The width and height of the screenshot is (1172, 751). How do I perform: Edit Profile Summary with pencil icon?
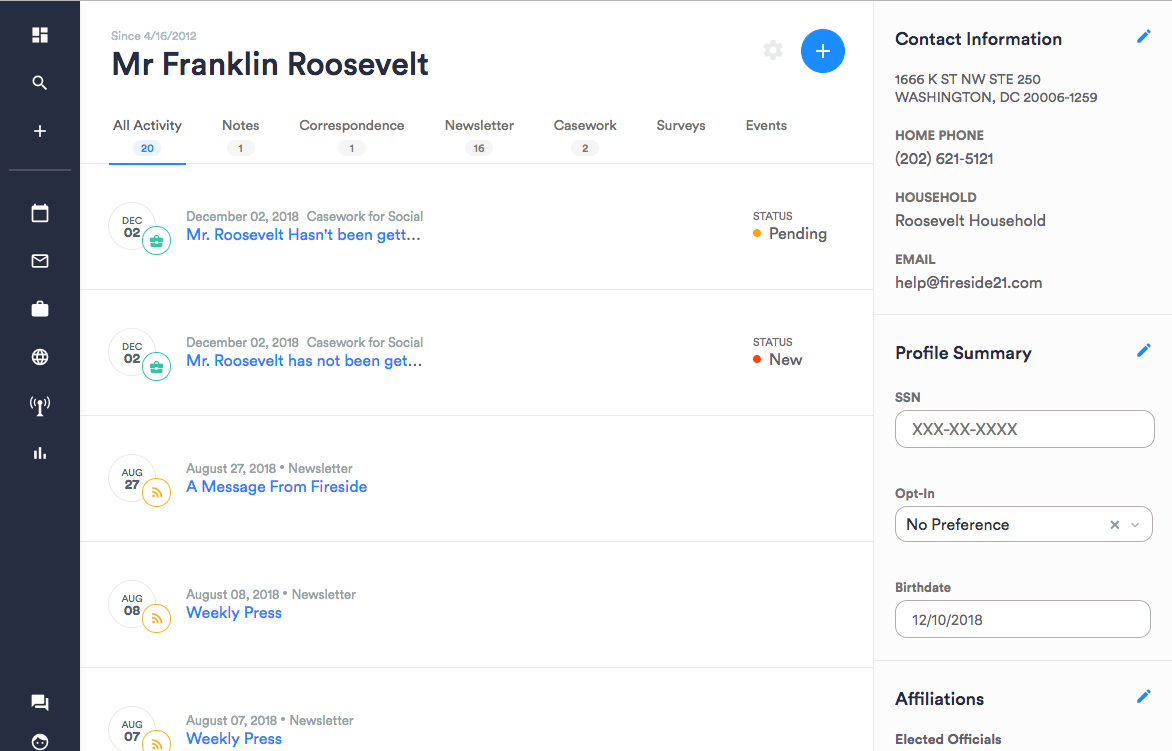pyautogui.click(x=1144, y=351)
